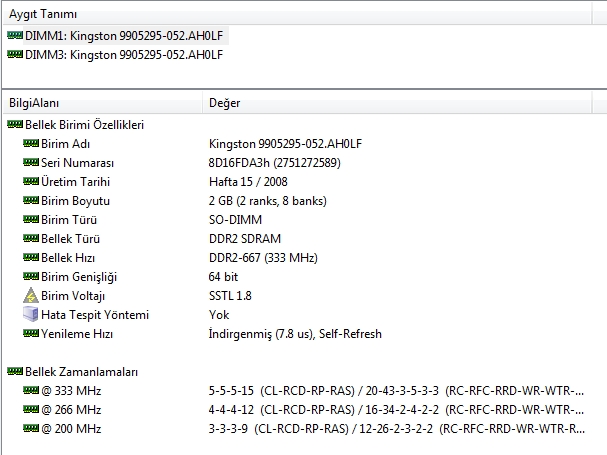
Task: Click the icon next to @ 333 MHz
Action: pyautogui.click(x=31, y=390)
